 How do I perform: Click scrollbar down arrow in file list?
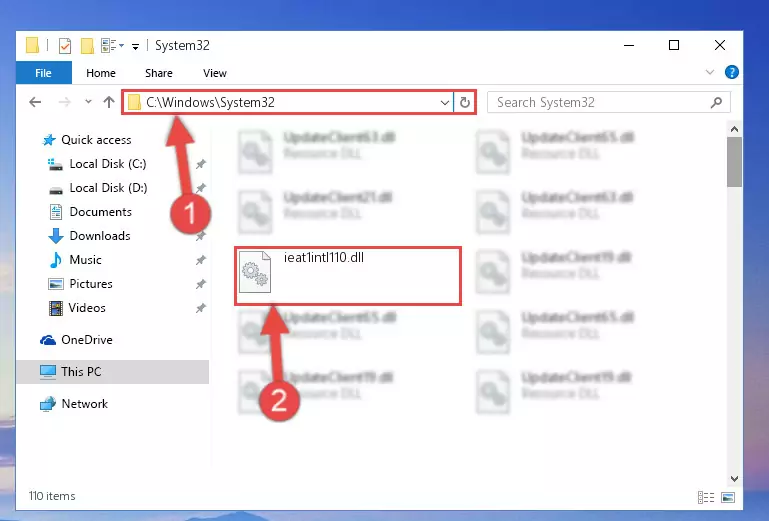(734, 479)
